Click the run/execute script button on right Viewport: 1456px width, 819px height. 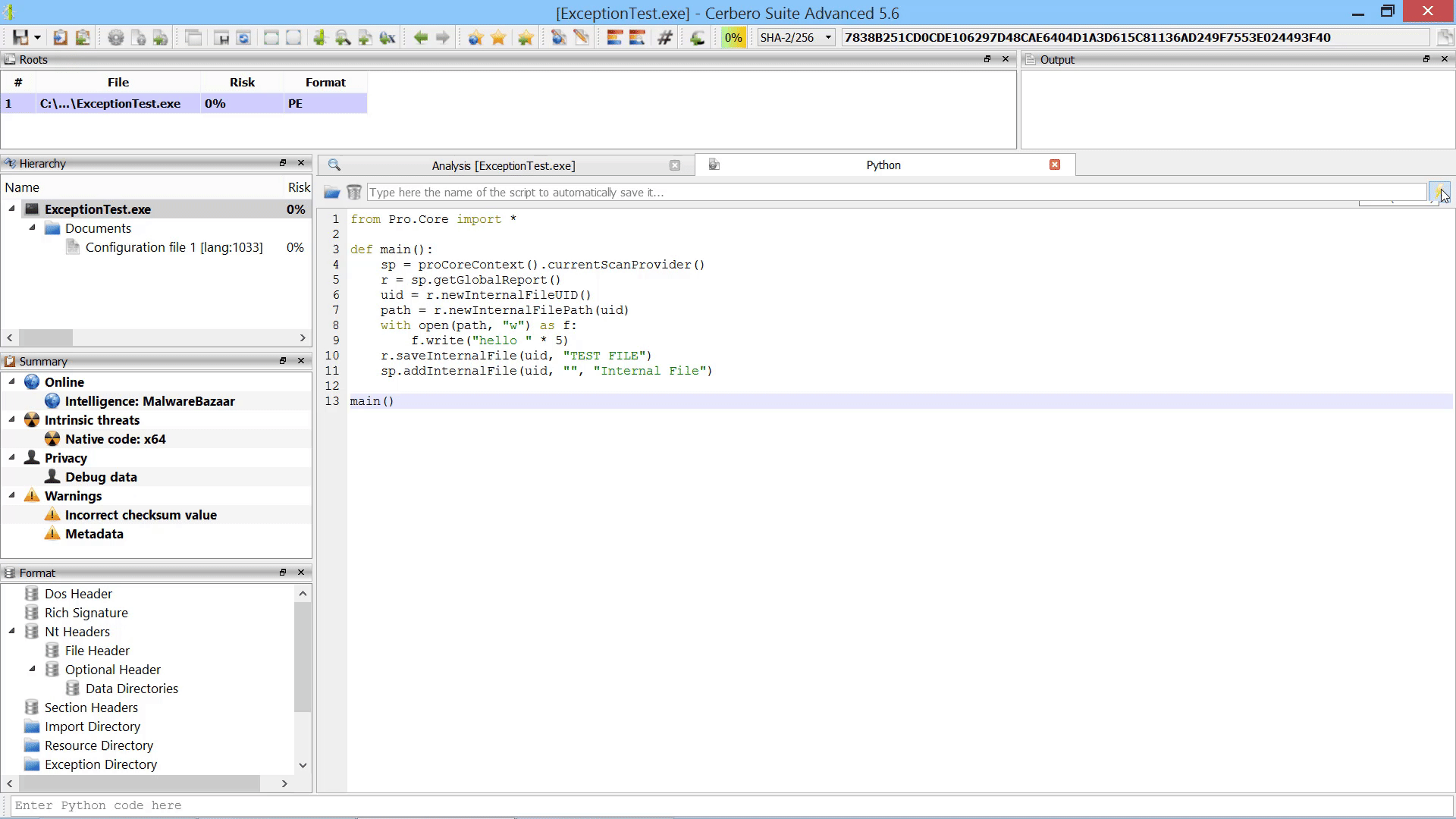click(x=1441, y=191)
